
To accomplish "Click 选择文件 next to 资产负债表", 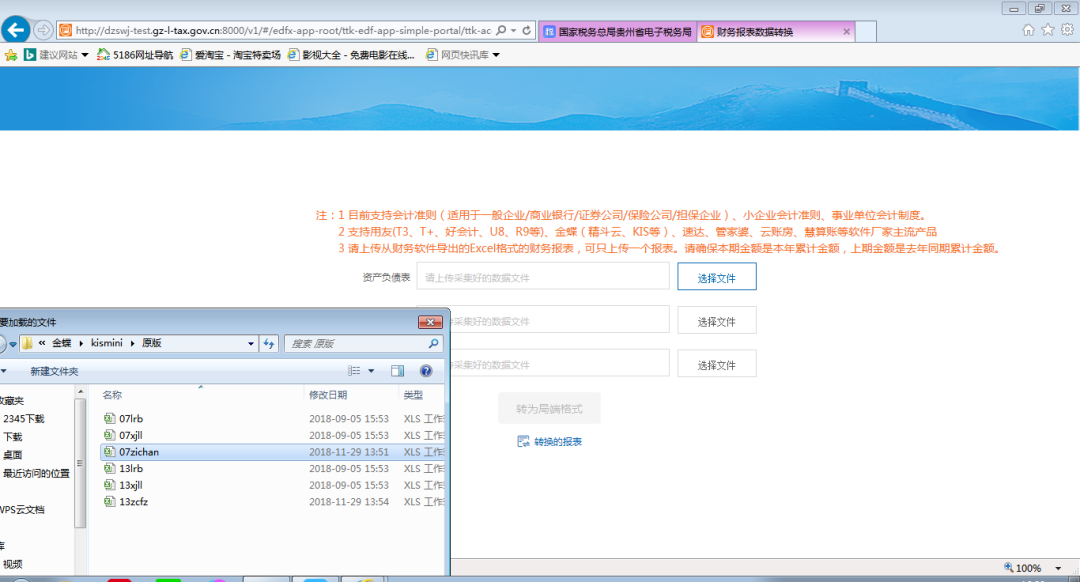I will tap(716, 277).
